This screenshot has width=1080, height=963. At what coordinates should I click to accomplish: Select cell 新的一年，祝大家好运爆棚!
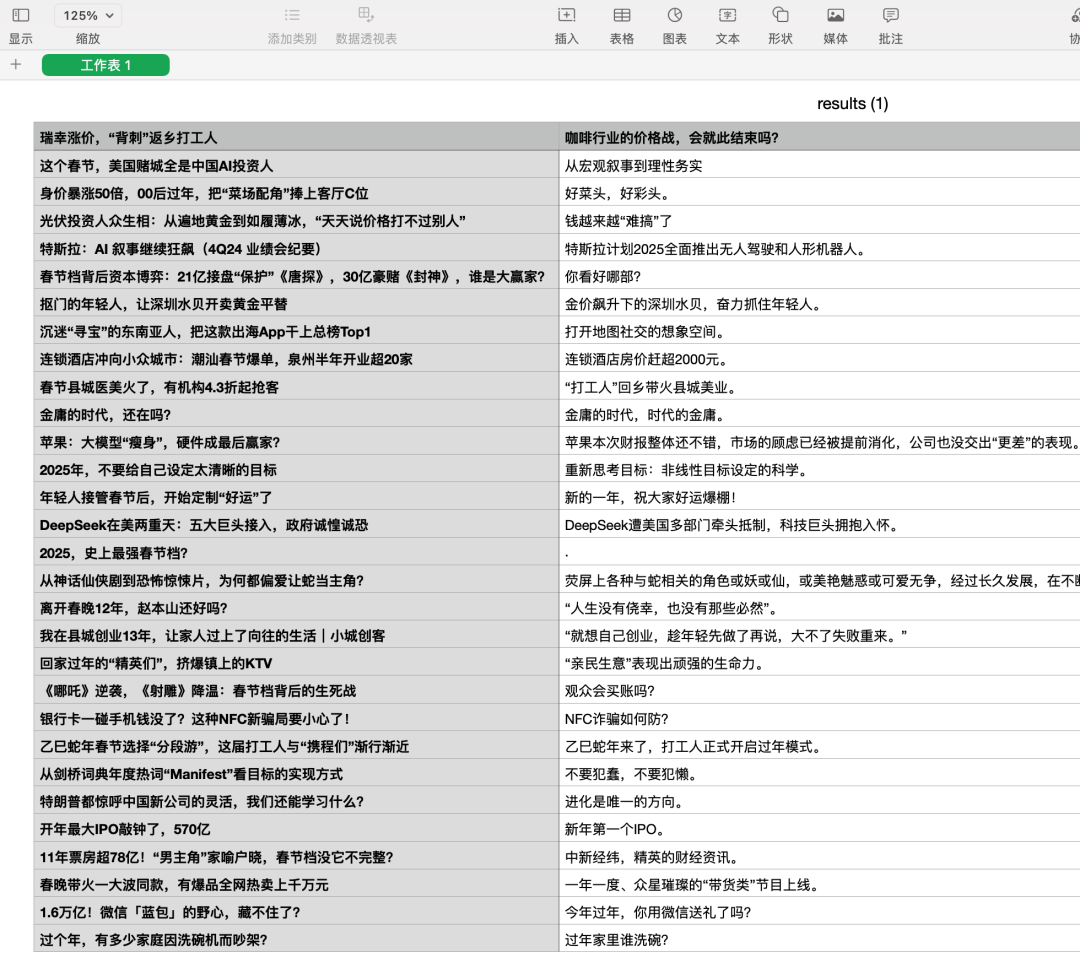[820, 497]
